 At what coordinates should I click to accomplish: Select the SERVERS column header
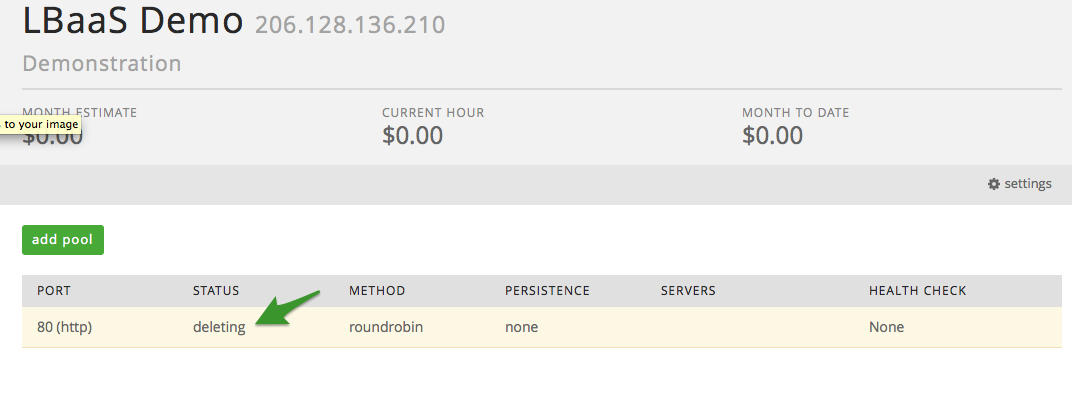(x=688, y=291)
